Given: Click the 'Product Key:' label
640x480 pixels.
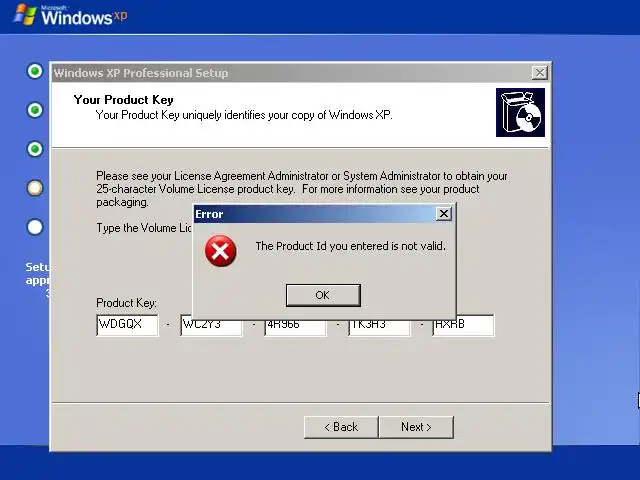Looking at the screenshot, I should pyautogui.click(x=127, y=303).
